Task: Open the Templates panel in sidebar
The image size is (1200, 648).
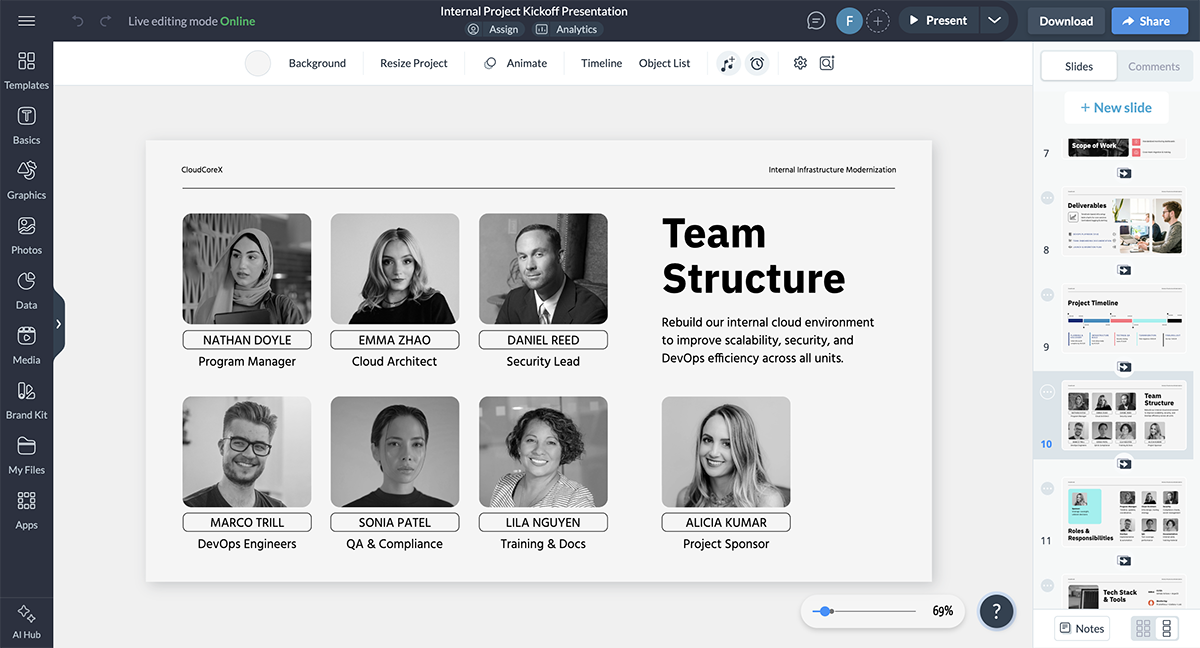Action: point(26,70)
